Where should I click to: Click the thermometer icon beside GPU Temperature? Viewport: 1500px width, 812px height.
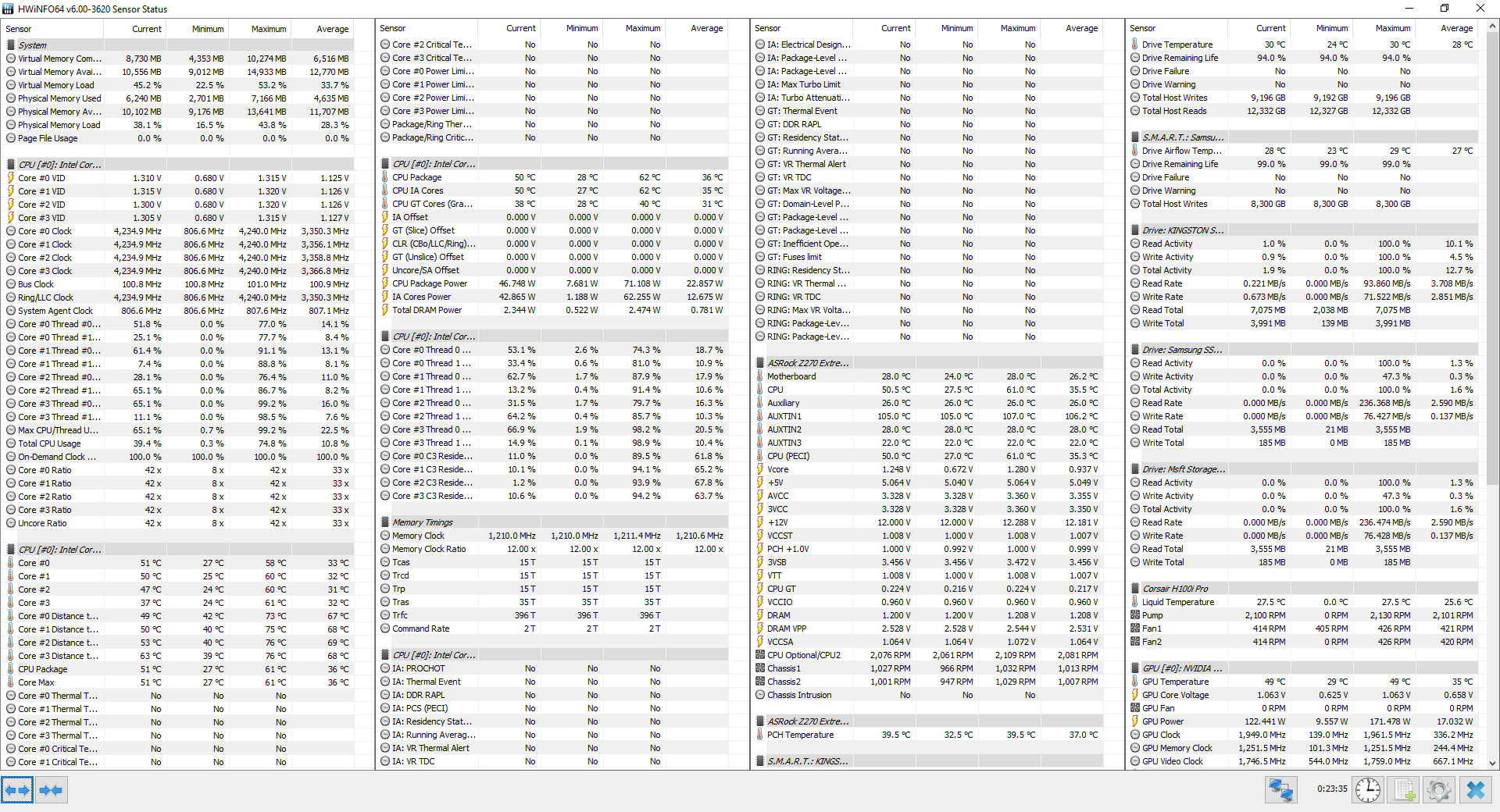[1135, 682]
